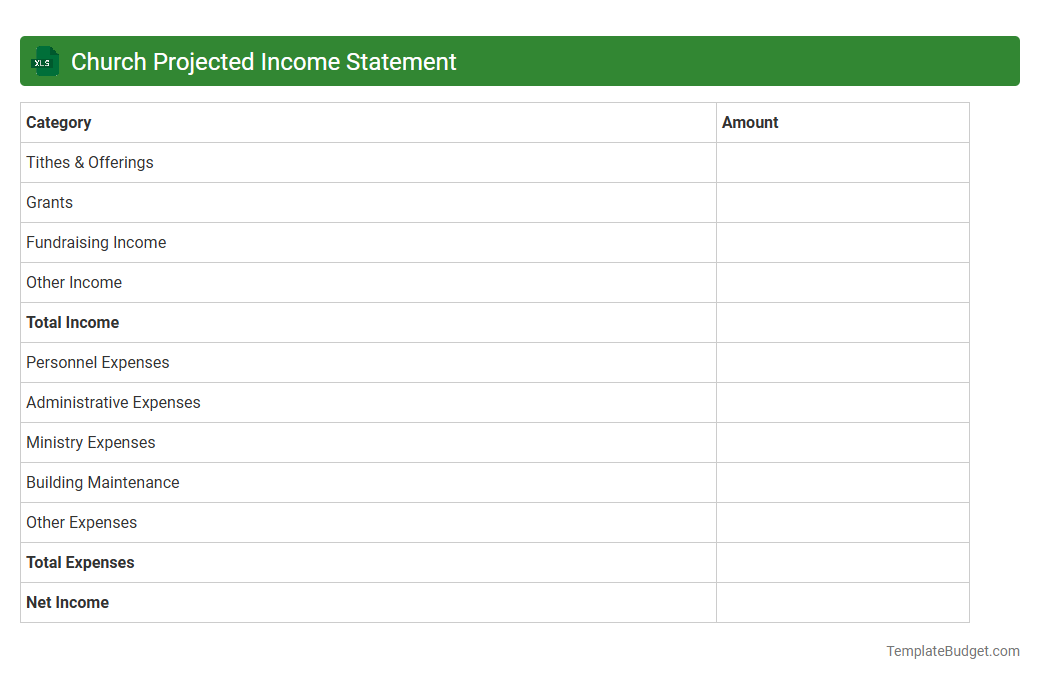Click the Net Income row label

[67, 602]
